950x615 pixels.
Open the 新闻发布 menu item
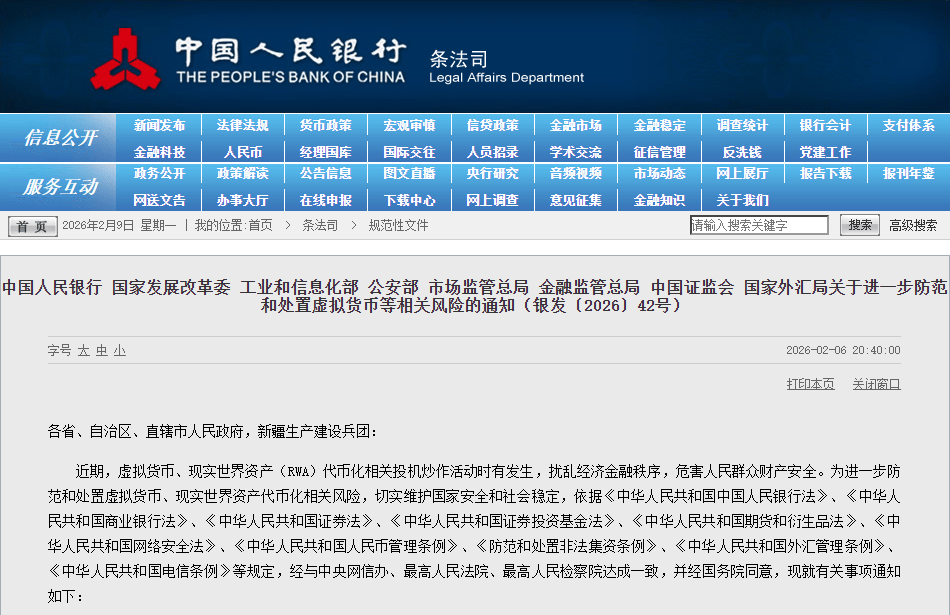click(x=159, y=125)
